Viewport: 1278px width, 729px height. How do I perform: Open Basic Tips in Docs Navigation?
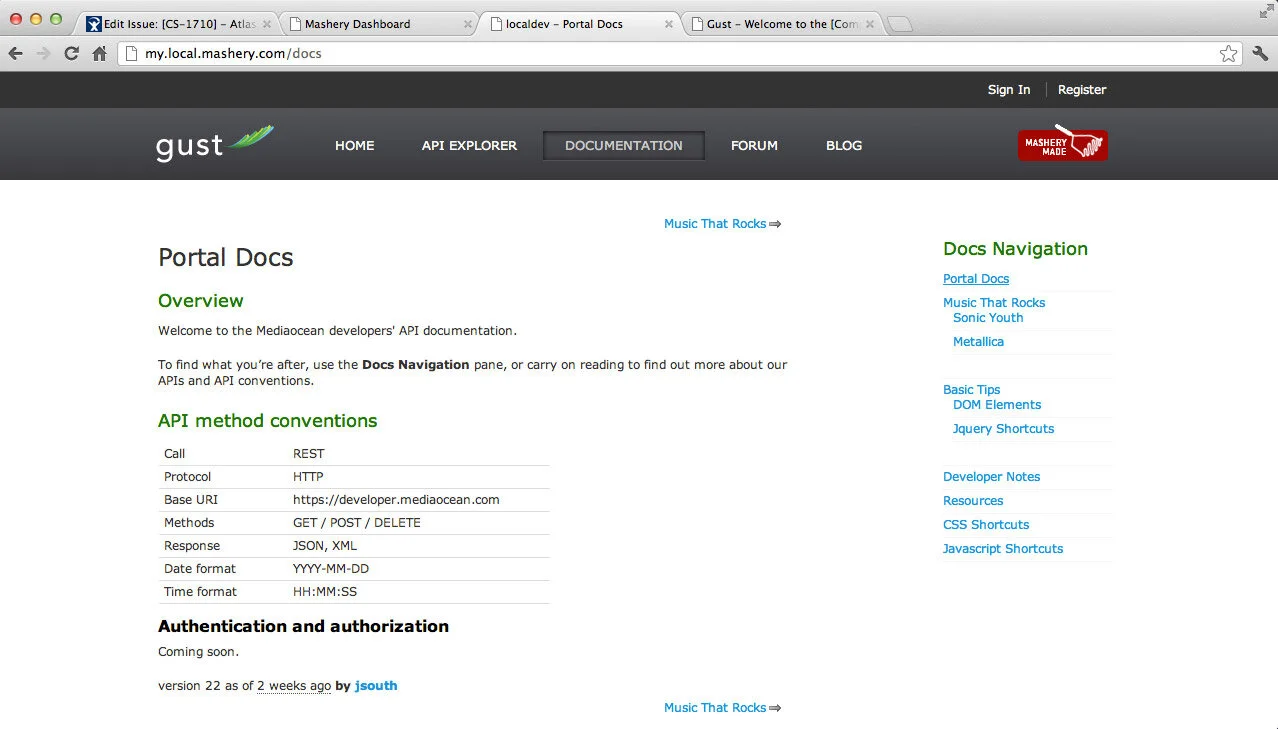tap(972, 390)
